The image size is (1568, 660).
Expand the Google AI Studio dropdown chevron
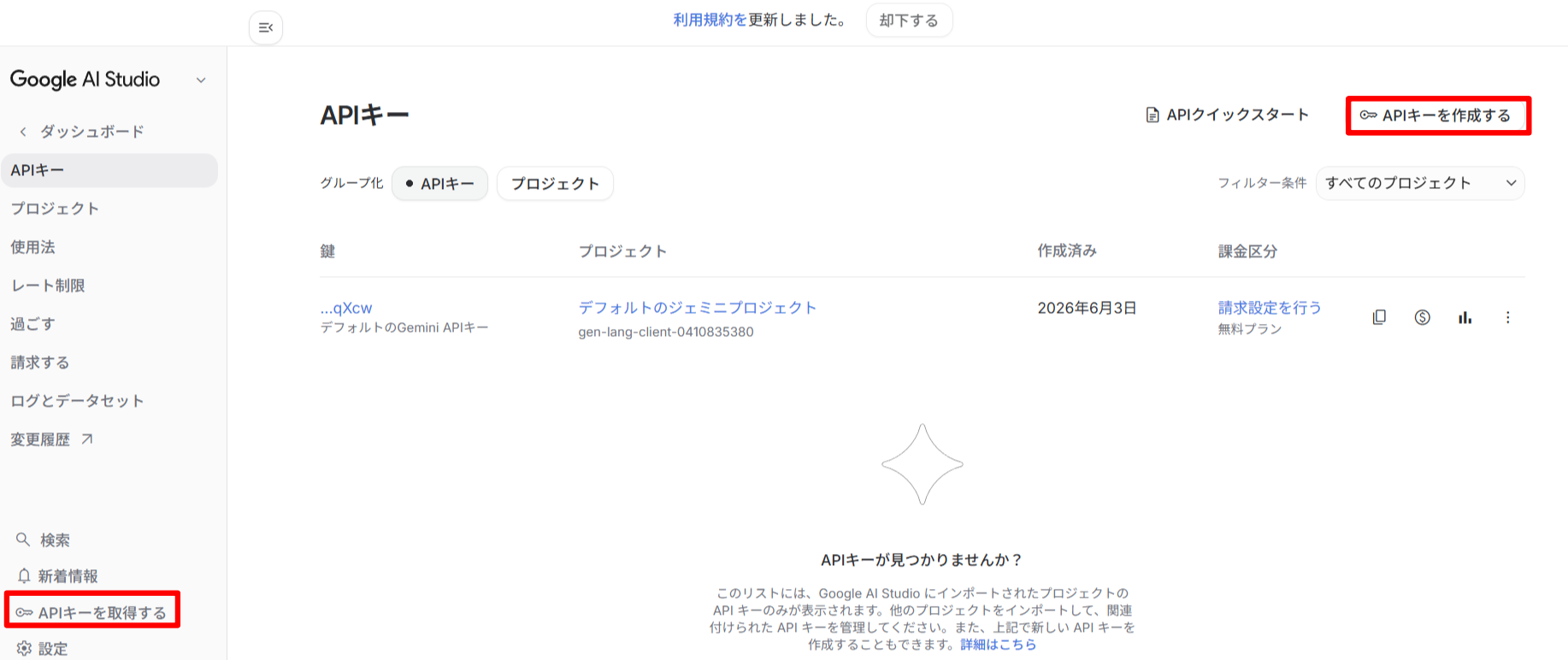(x=201, y=80)
